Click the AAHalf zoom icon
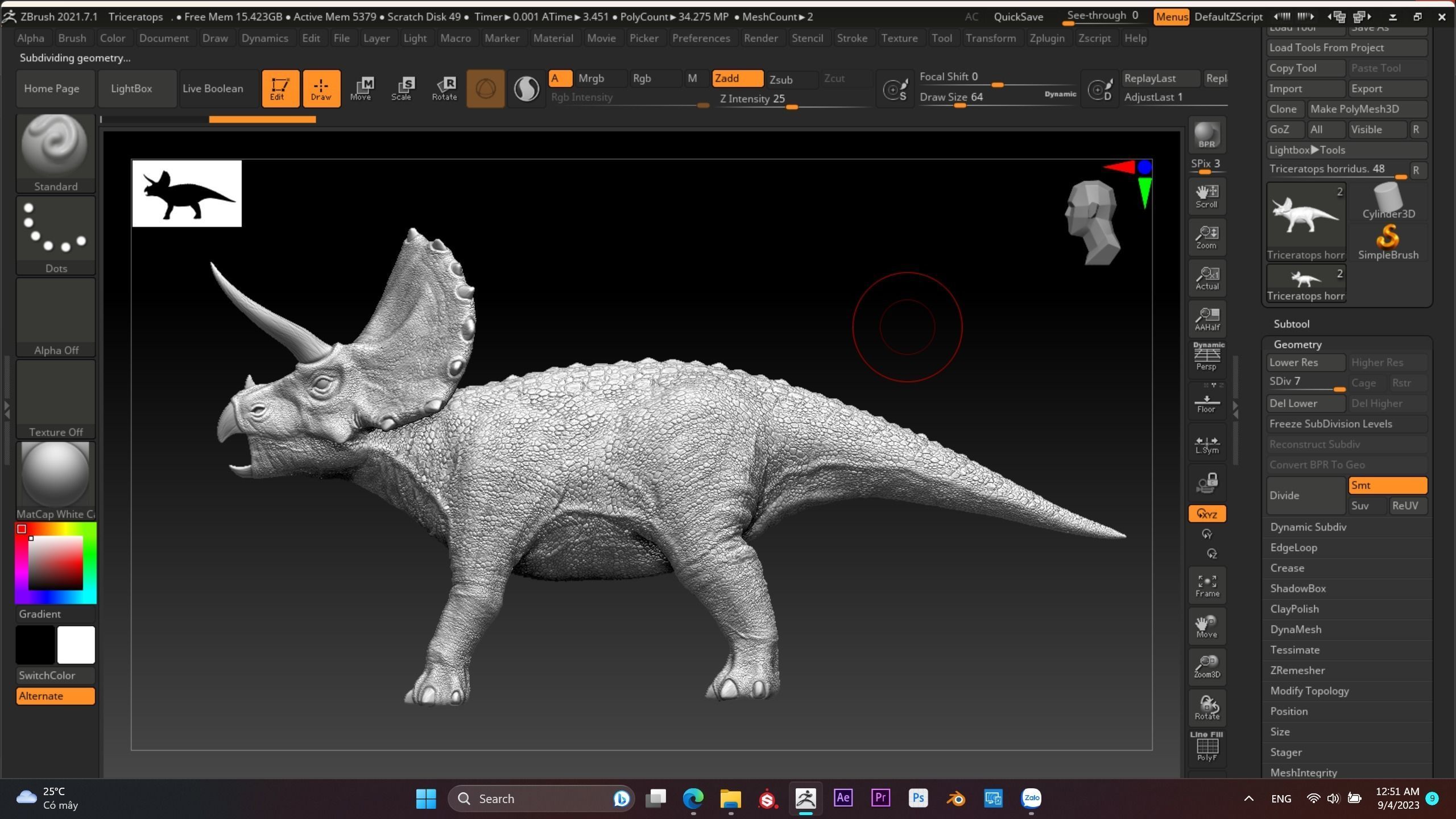This screenshot has height=819, width=1456. click(1206, 318)
